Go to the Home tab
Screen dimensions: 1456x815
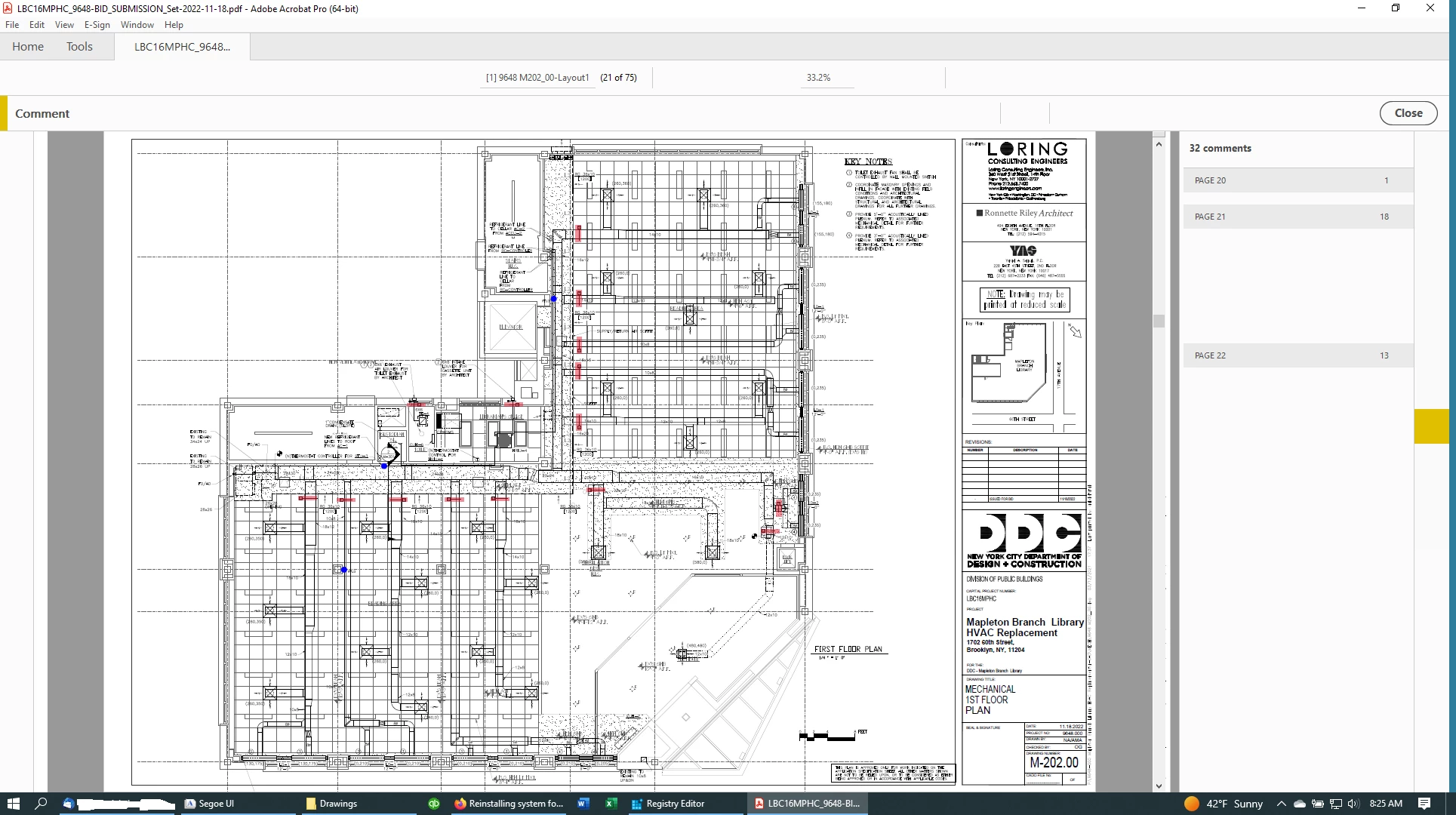tap(28, 47)
